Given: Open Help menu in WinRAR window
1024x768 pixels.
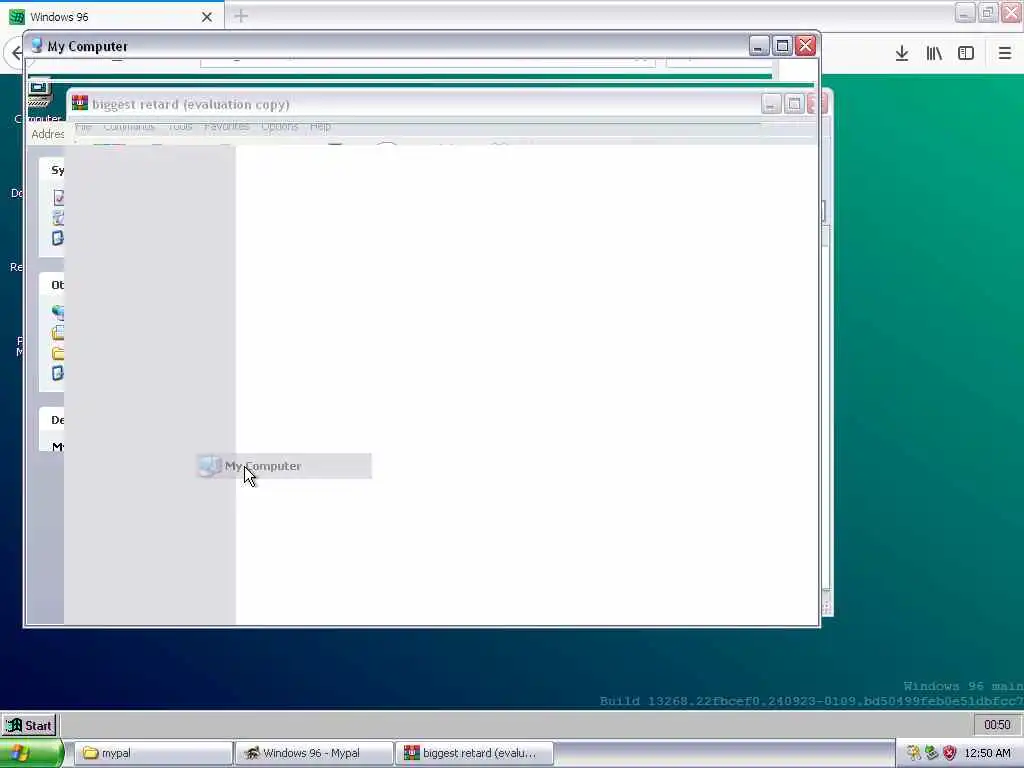Looking at the screenshot, I should (x=320, y=126).
